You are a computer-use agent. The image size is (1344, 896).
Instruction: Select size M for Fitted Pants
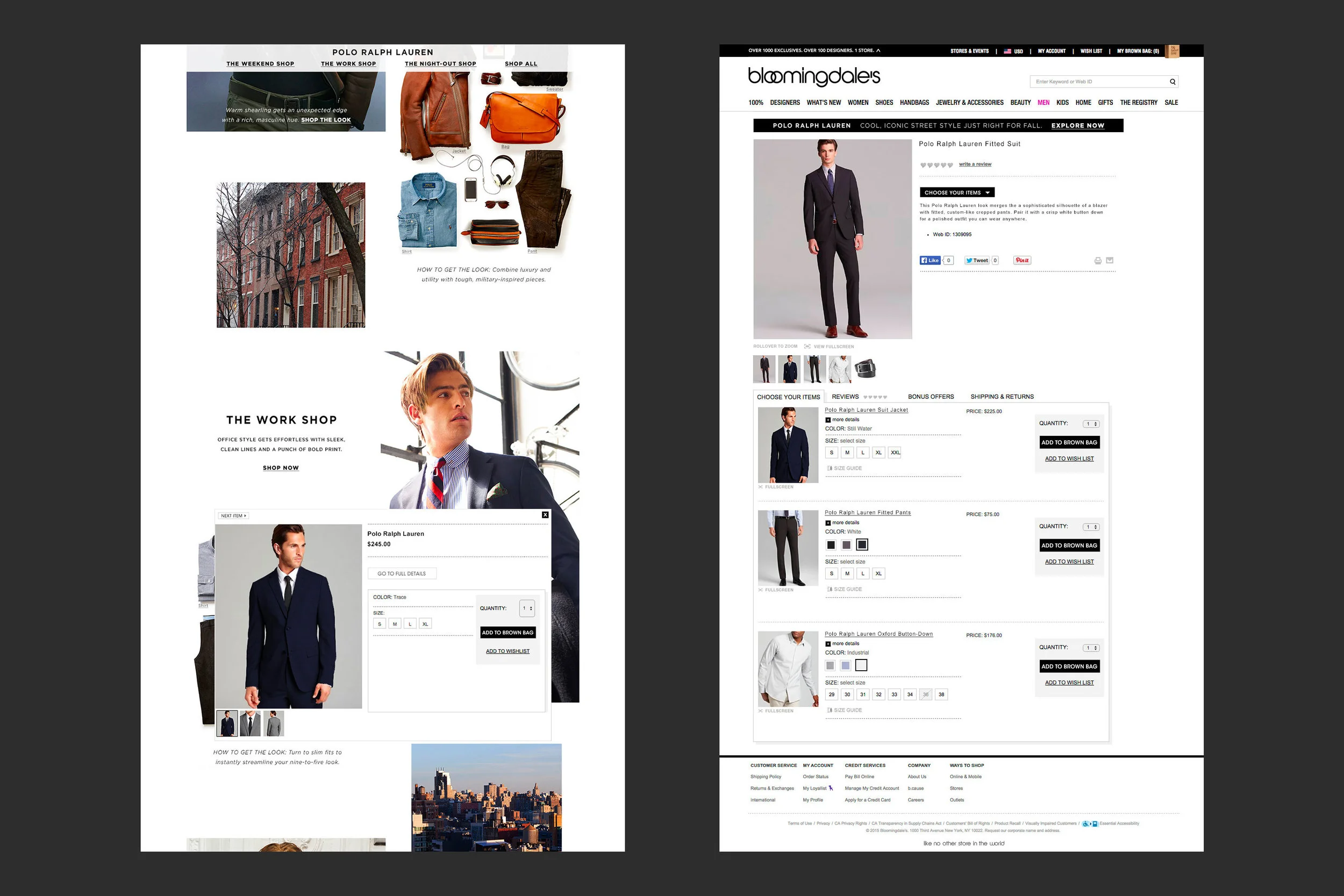pos(847,573)
